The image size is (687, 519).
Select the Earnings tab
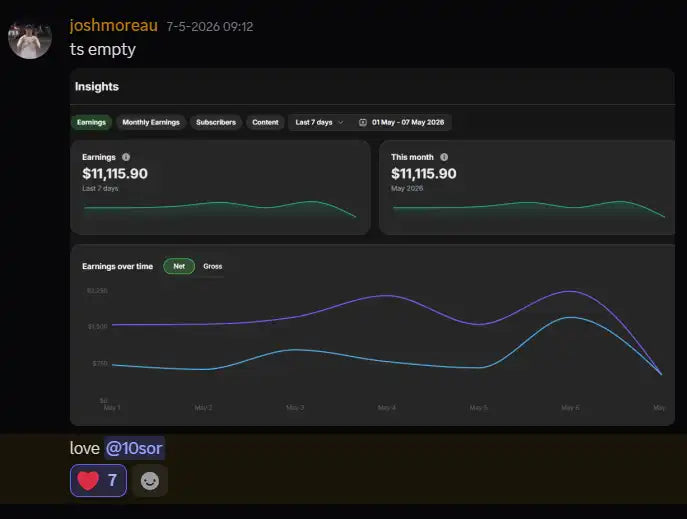click(91, 122)
